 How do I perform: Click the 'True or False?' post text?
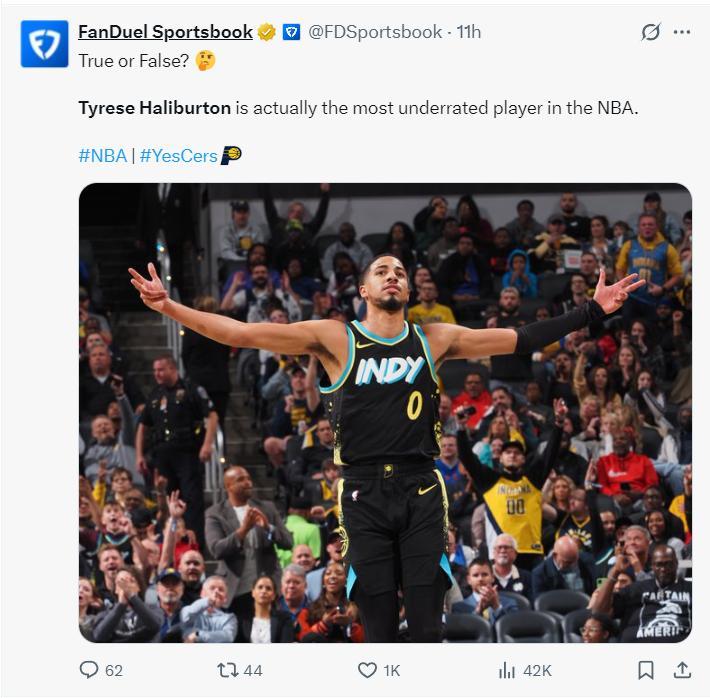tap(134, 60)
